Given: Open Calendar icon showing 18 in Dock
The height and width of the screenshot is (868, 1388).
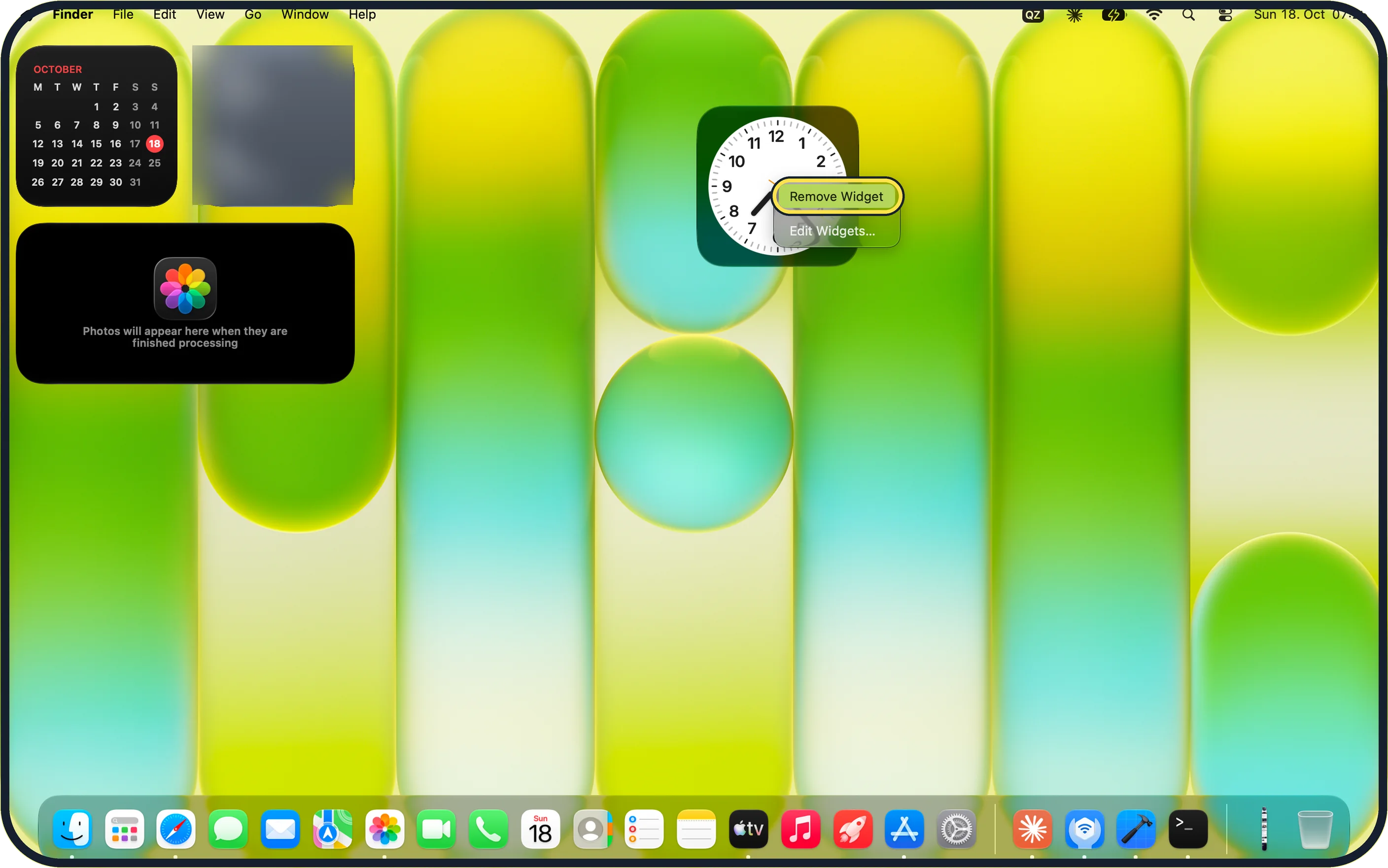Looking at the screenshot, I should tap(540, 829).
